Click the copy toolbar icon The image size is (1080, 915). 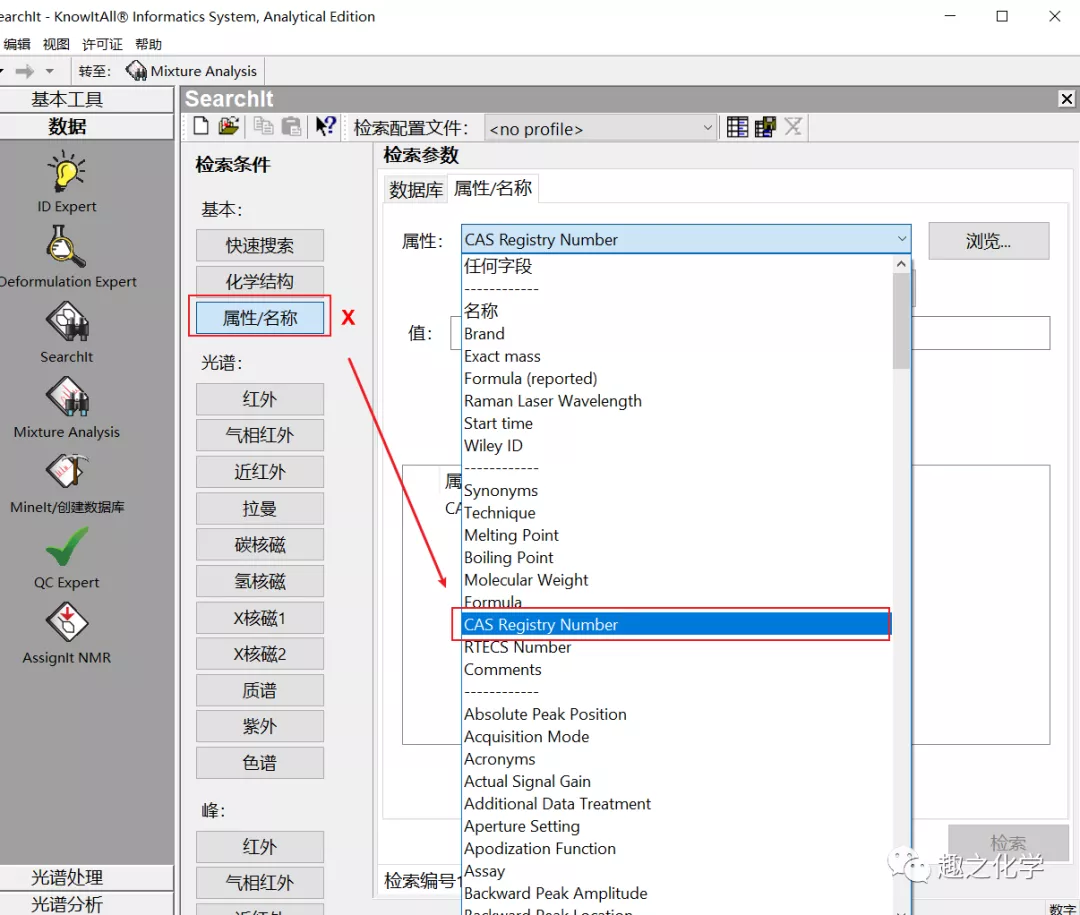pos(263,127)
